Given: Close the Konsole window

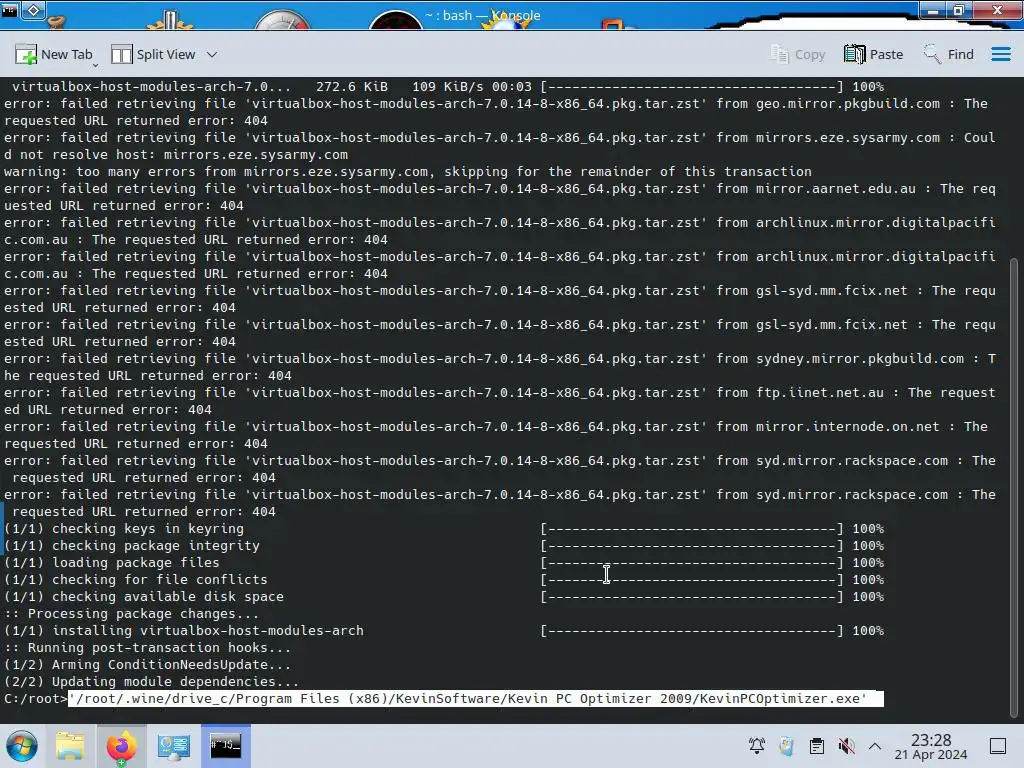Looking at the screenshot, I should tap(997, 10).
